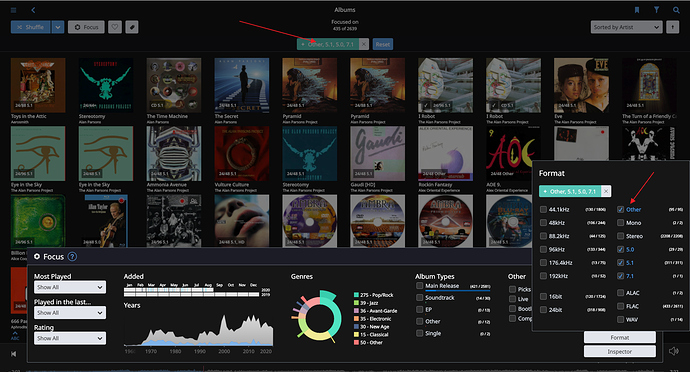Select the Classical genre legend entry

click(x=371, y=335)
